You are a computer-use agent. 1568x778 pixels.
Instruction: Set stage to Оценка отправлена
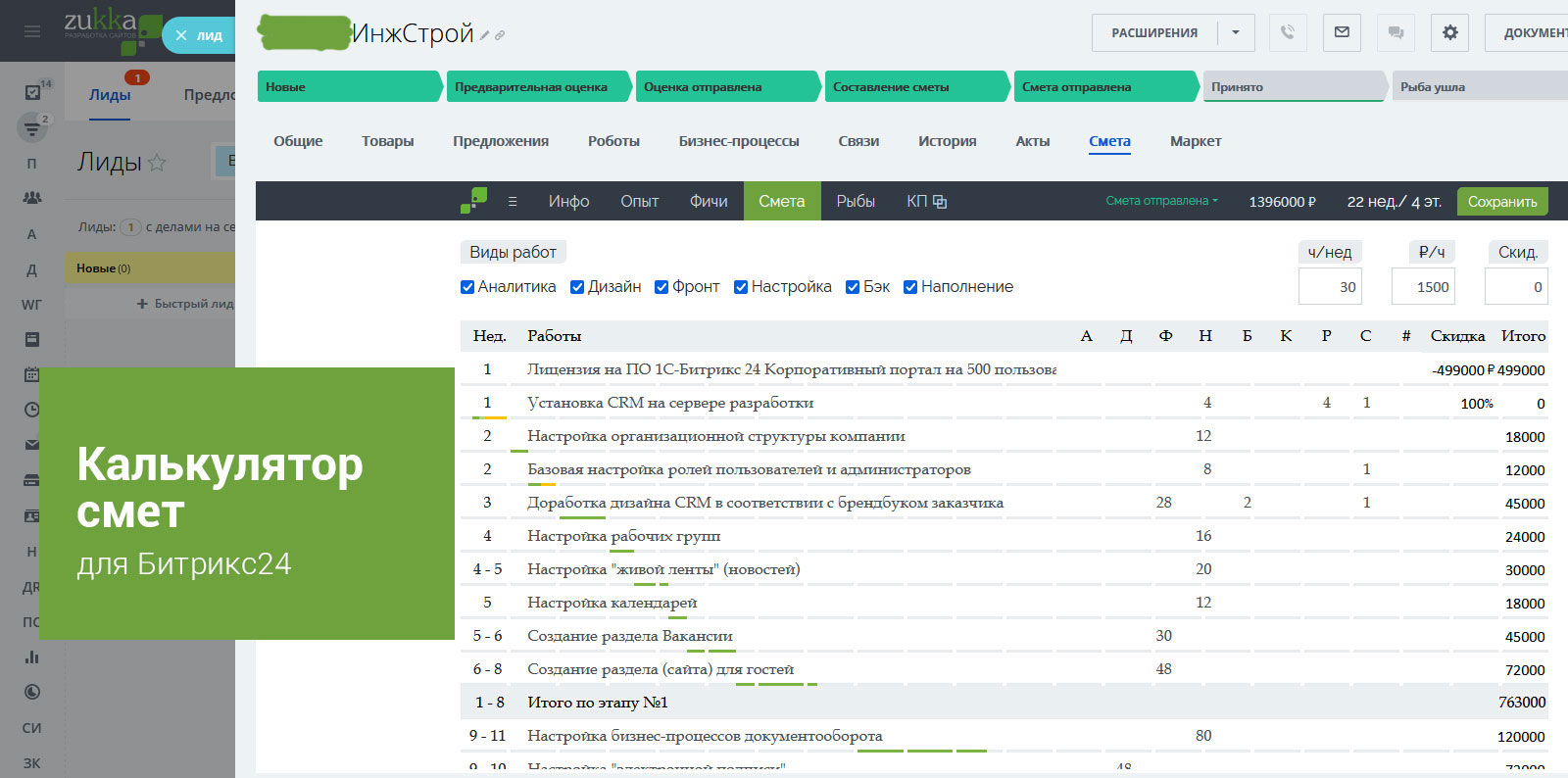[728, 86]
